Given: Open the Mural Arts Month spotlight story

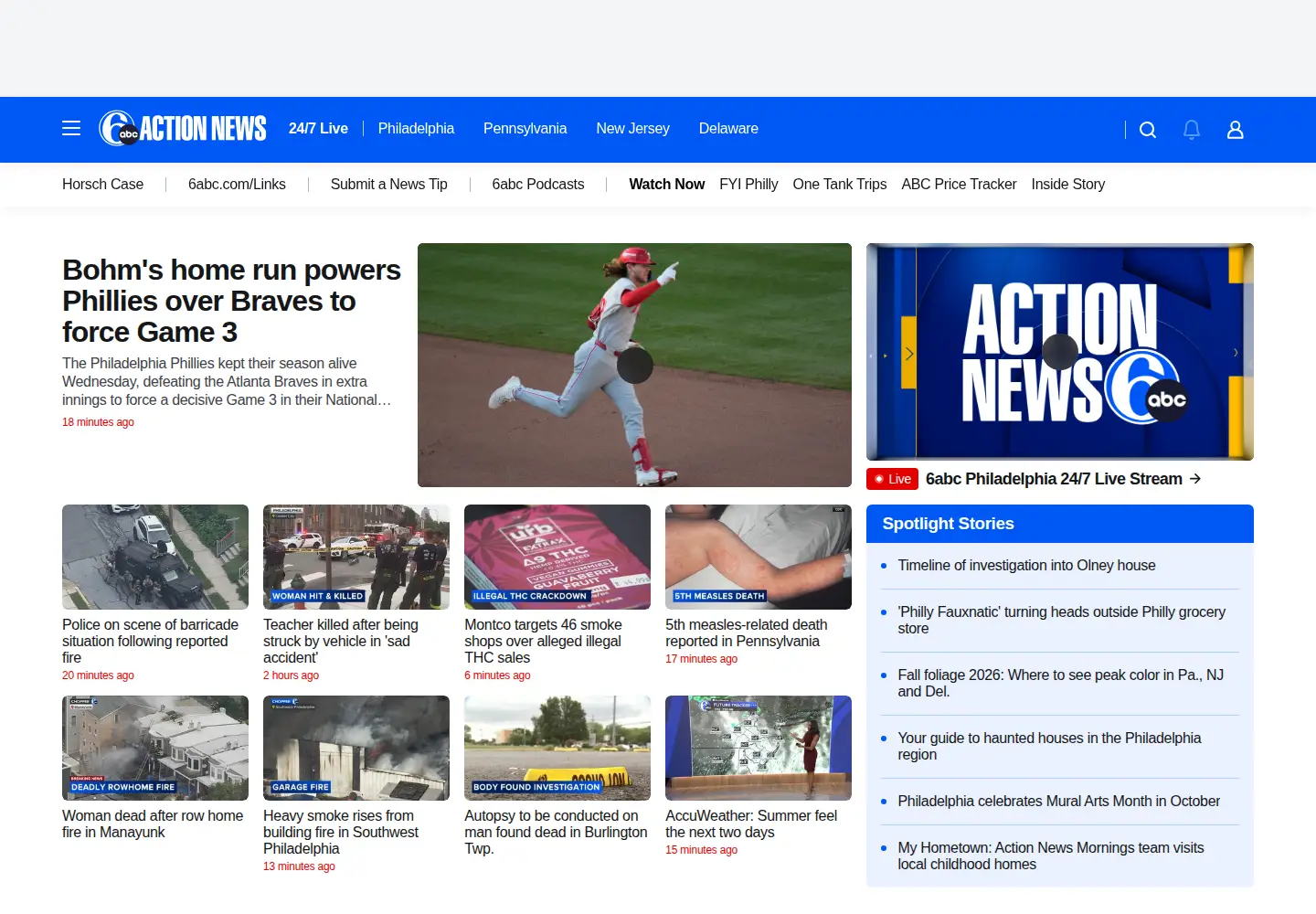Looking at the screenshot, I should (x=1058, y=802).
